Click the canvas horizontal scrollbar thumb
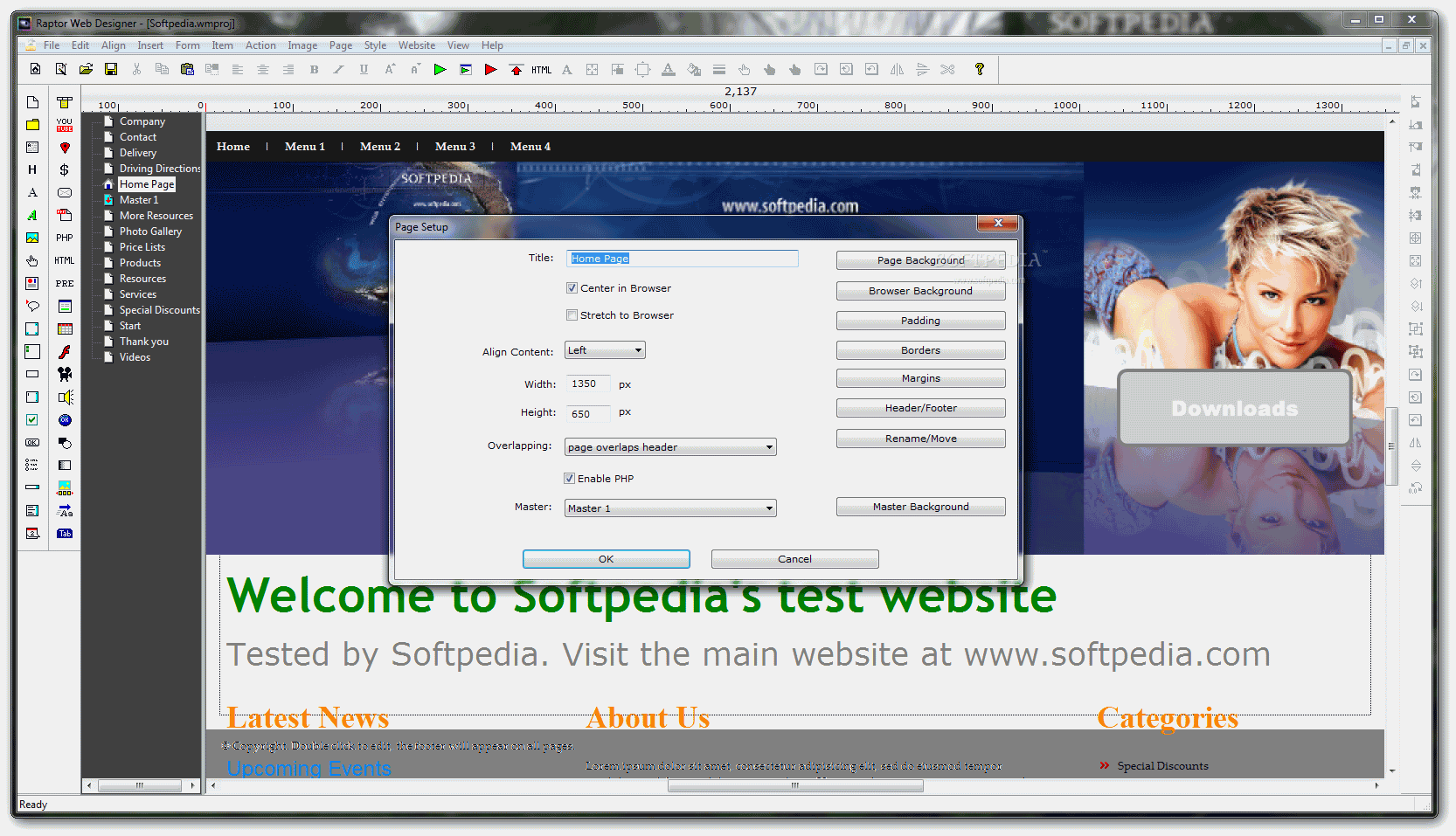Viewport: 1456px width, 836px height. point(795,786)
